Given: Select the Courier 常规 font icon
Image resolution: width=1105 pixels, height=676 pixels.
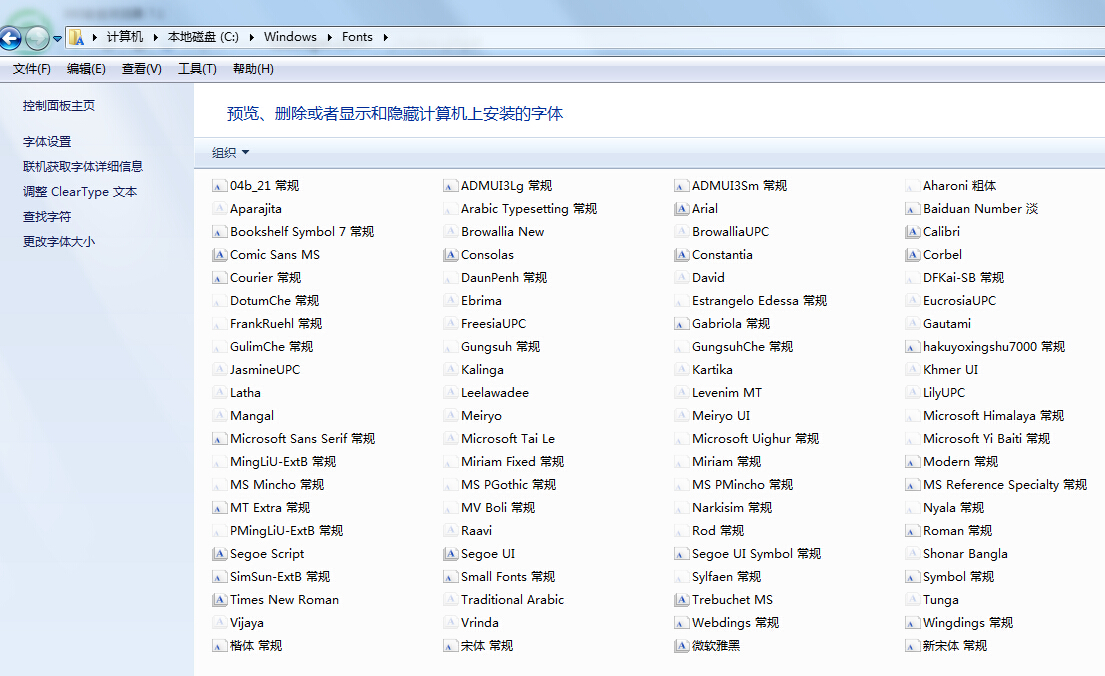Looking at the screenshot, I should click(x=219, y=278).
